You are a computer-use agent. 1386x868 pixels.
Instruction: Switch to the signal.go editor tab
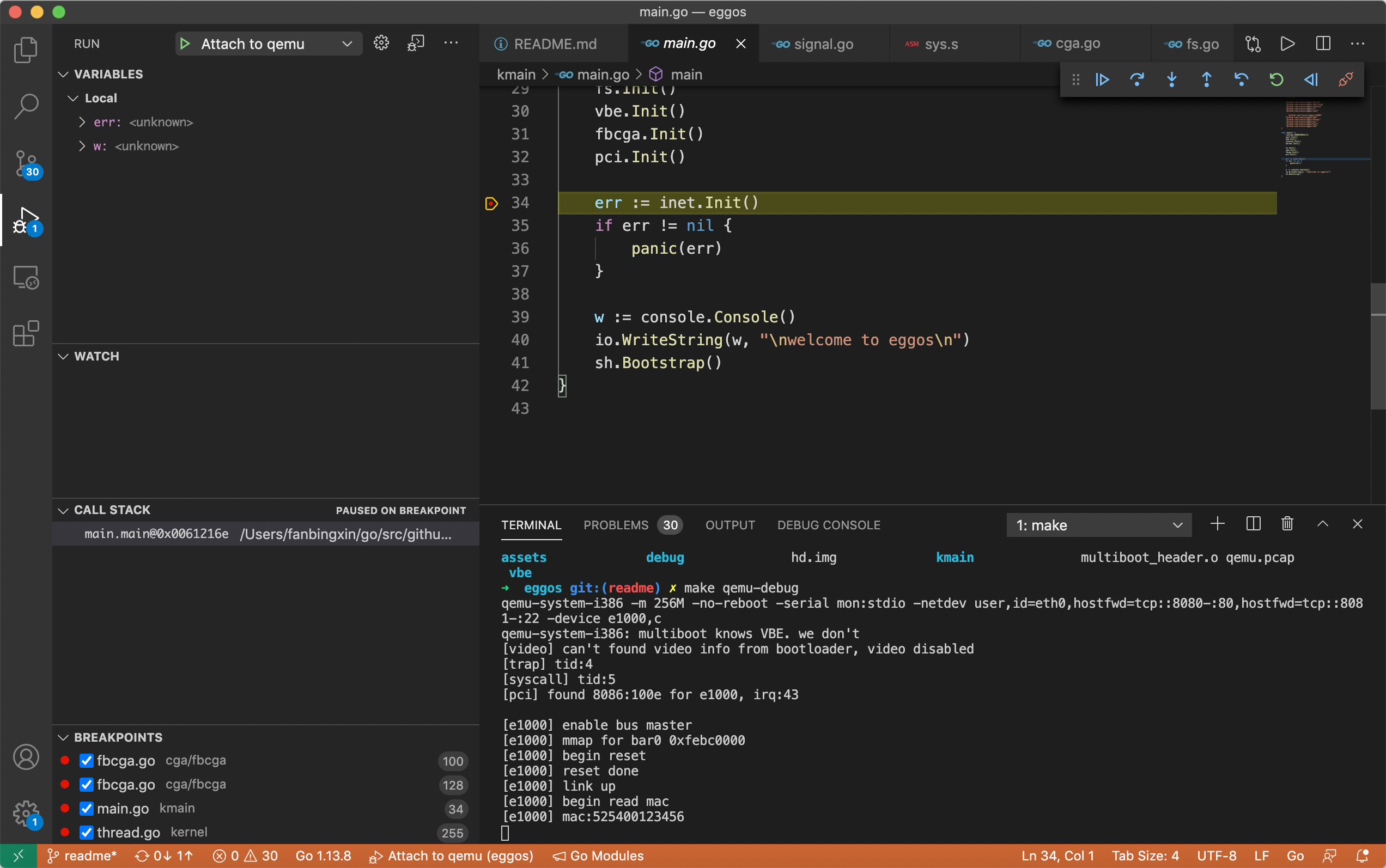click(x=823, y=44)
